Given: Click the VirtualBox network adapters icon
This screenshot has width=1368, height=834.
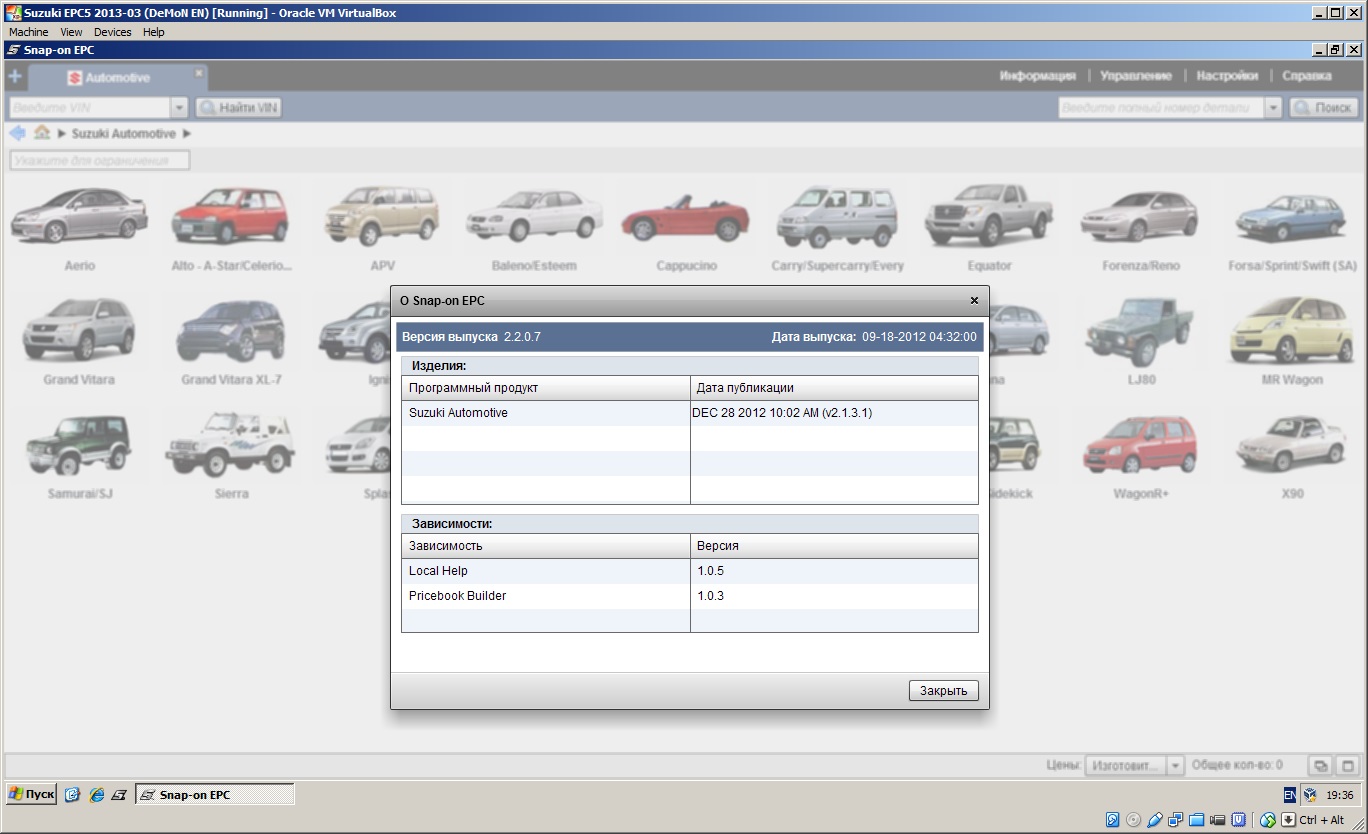Looking at the screenshot, I should [1175, 820].
